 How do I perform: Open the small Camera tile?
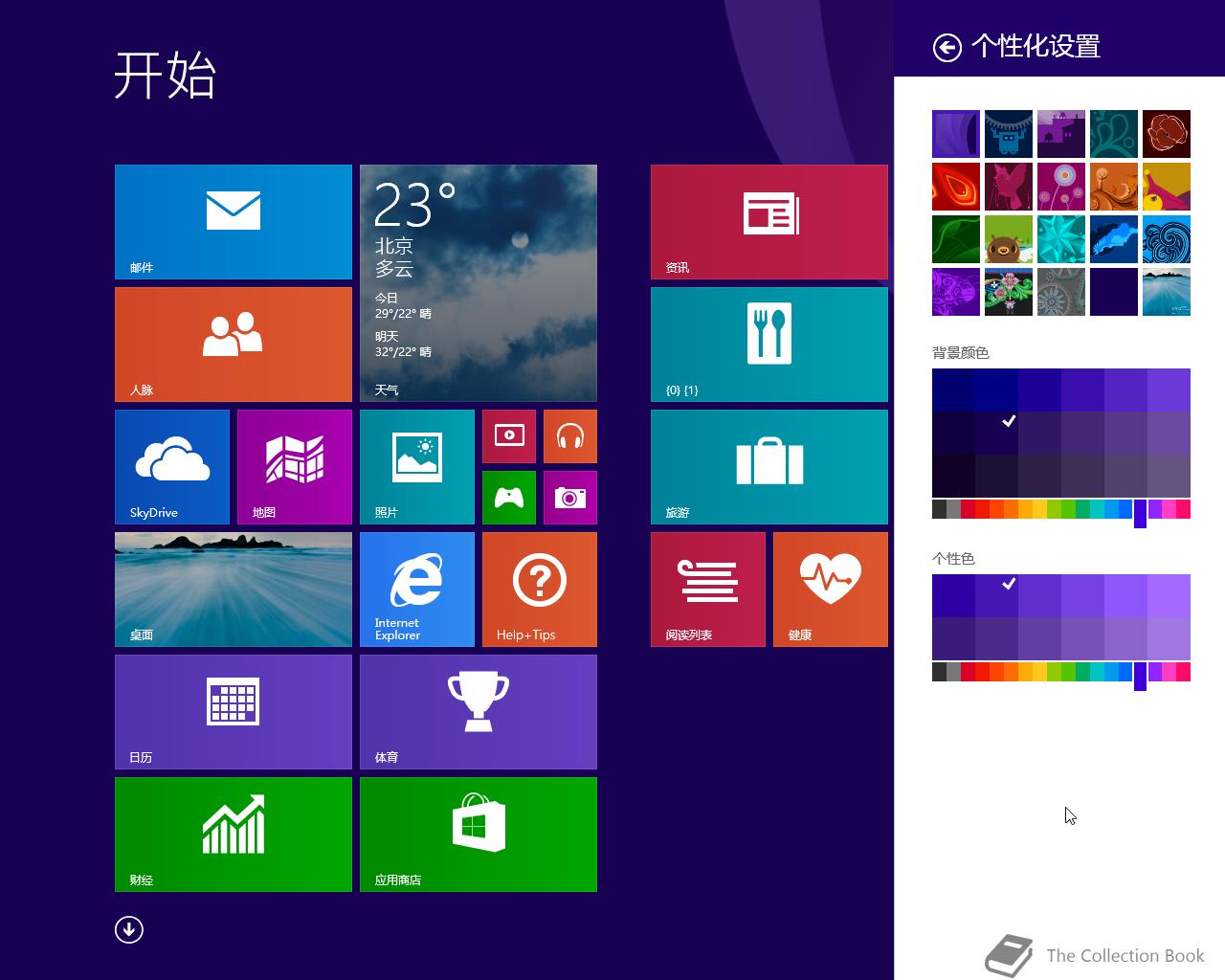point(570,498)
